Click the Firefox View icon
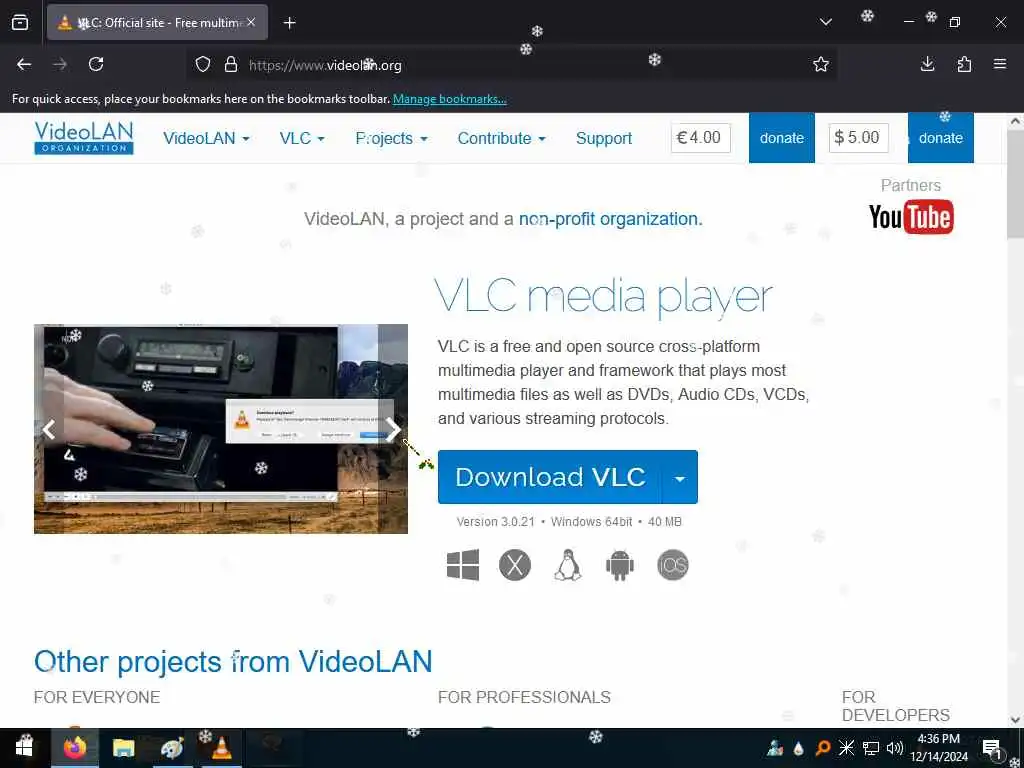The image size is (1024, 768). point(20,22)
